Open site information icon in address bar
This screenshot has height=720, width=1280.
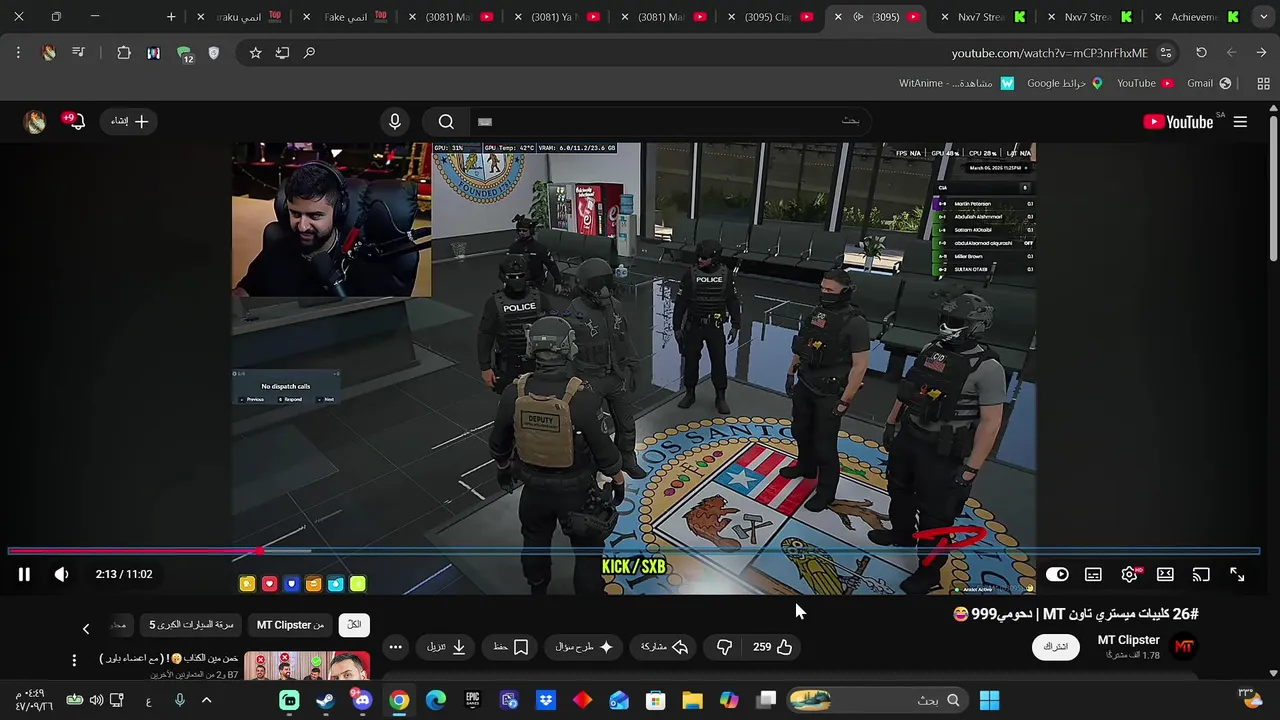[1166, 53]
